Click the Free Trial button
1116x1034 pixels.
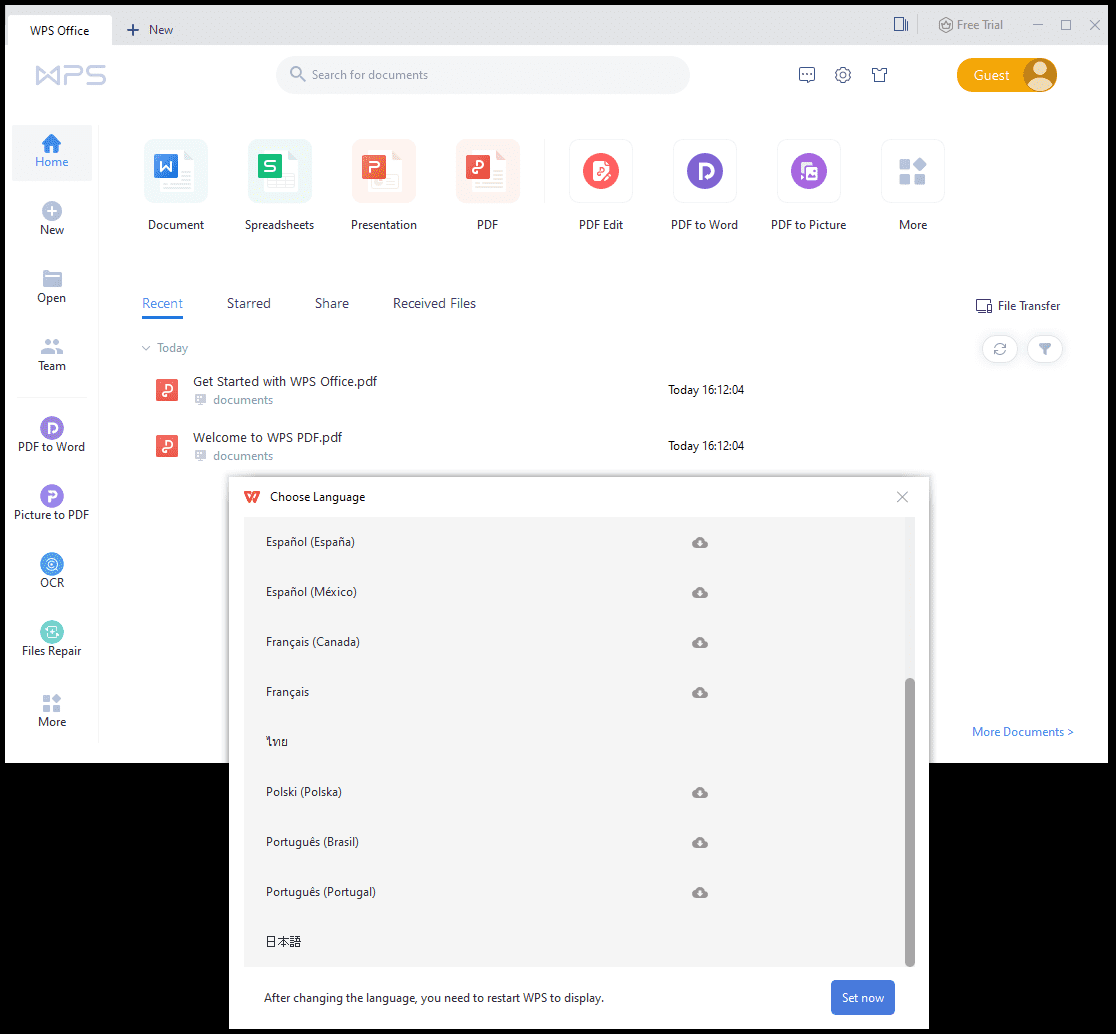(970, 25)
